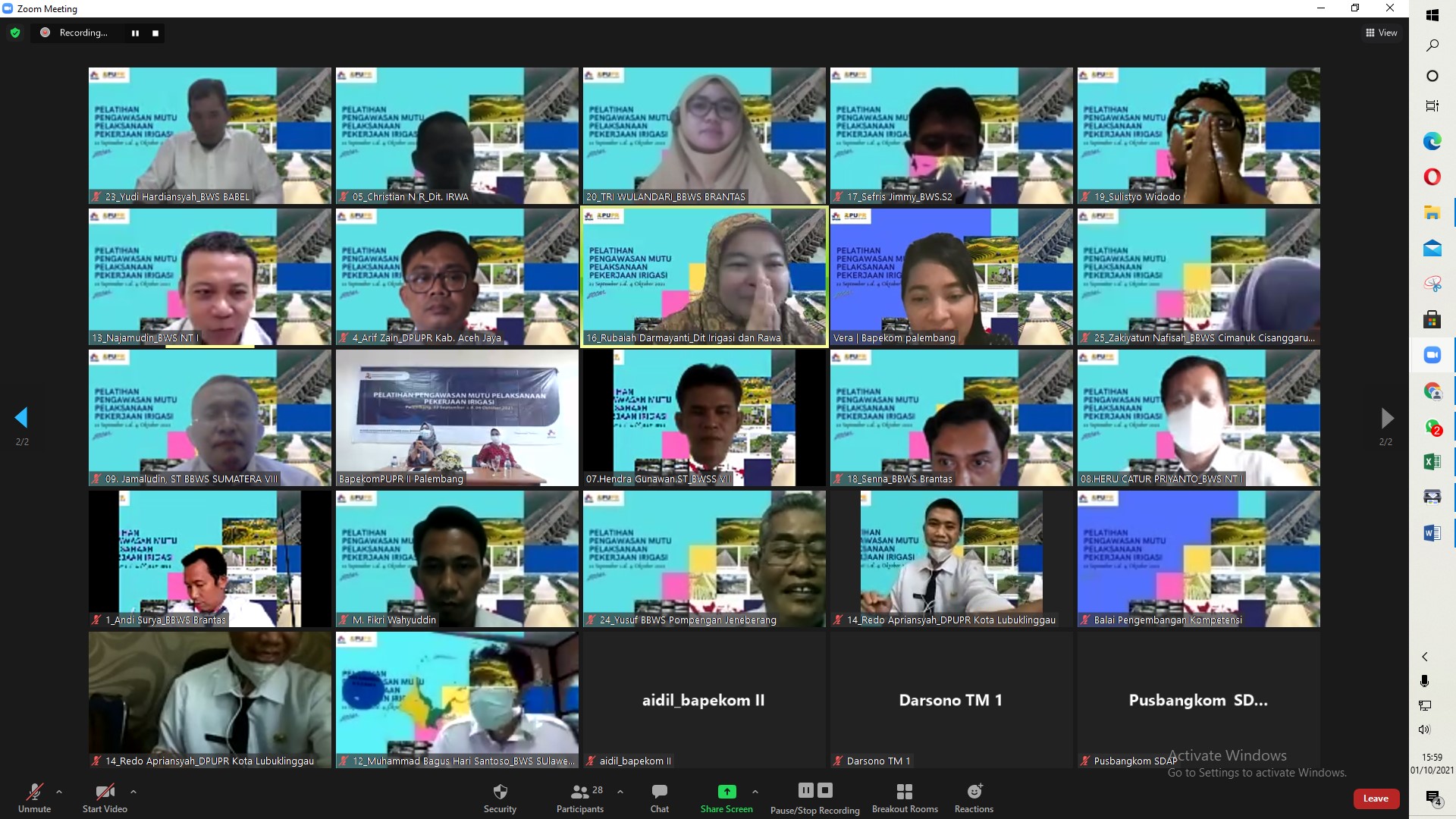Select Darsono TM 1 participant tile
Image resolution: width=1456 pixels, height=819 pixels.
pyautogui.click(x=952, y=700)
